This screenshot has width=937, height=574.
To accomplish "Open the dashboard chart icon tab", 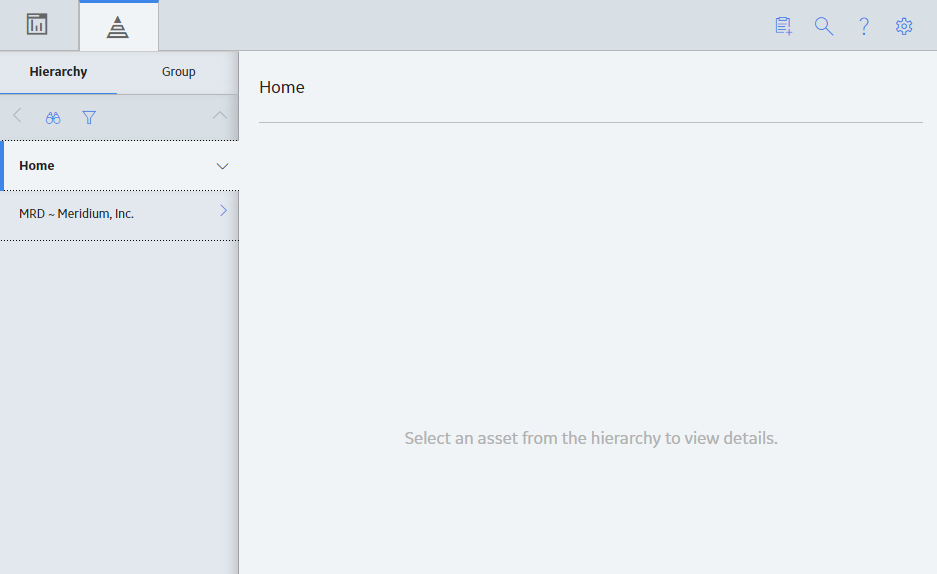I will pos(37,25).
